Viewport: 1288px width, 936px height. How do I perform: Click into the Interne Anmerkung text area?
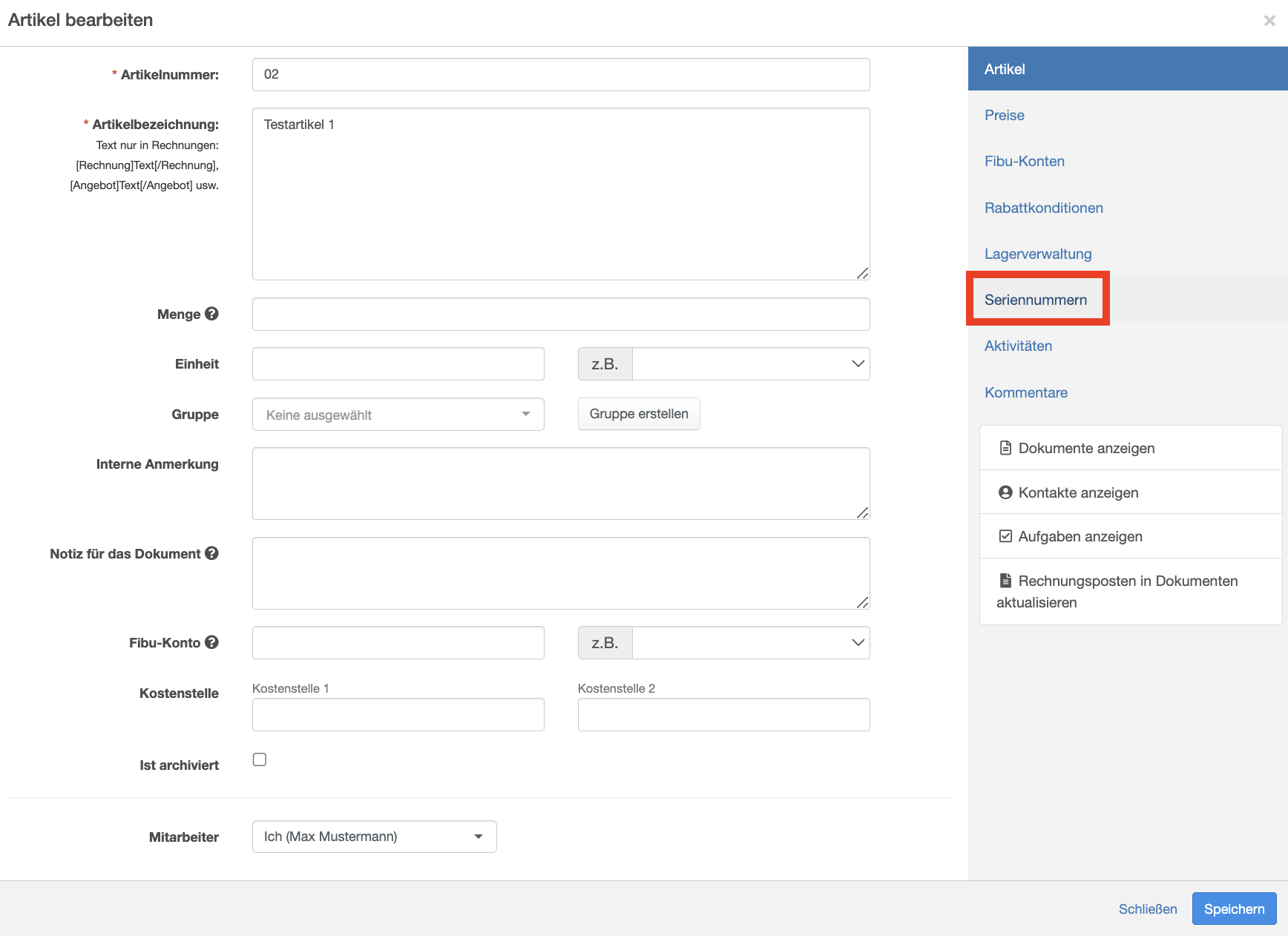pyautogui.click(x=561, y=484)
